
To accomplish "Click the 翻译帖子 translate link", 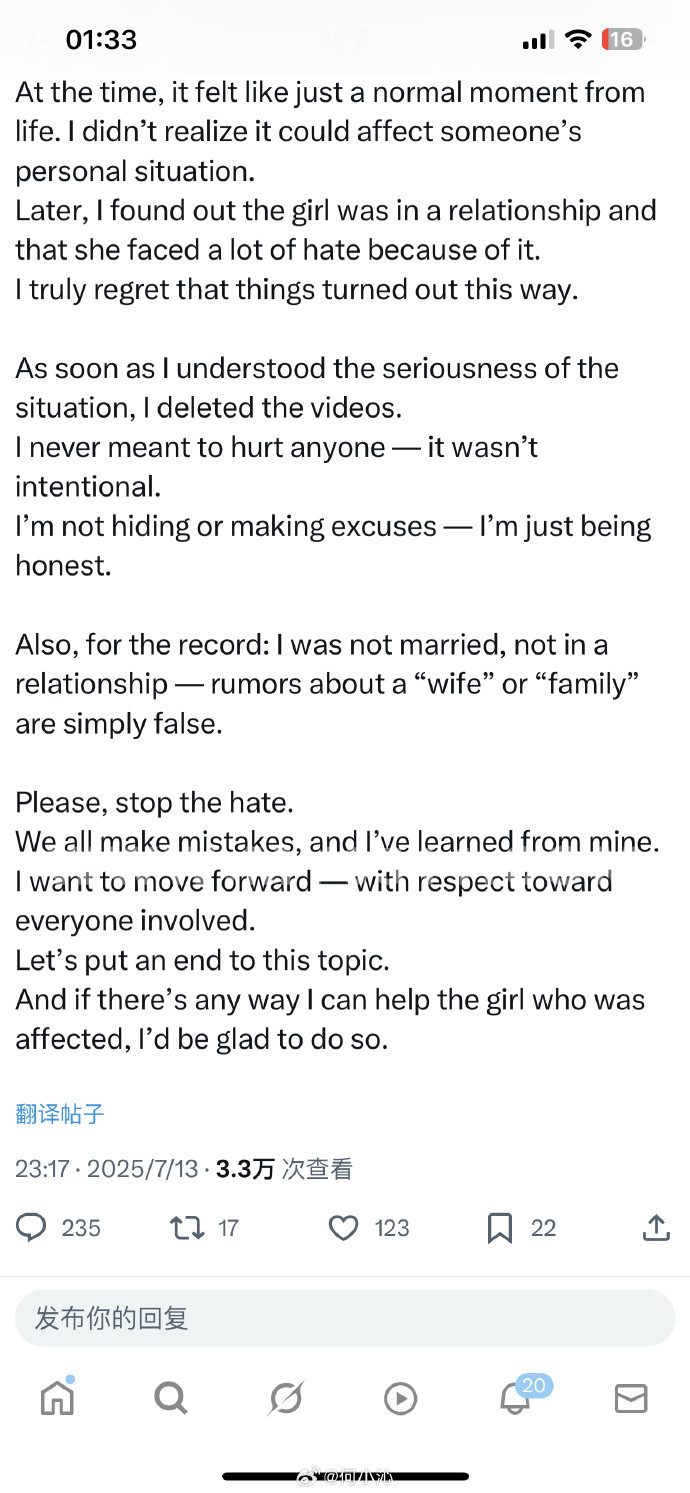I will click(60, 1114).
